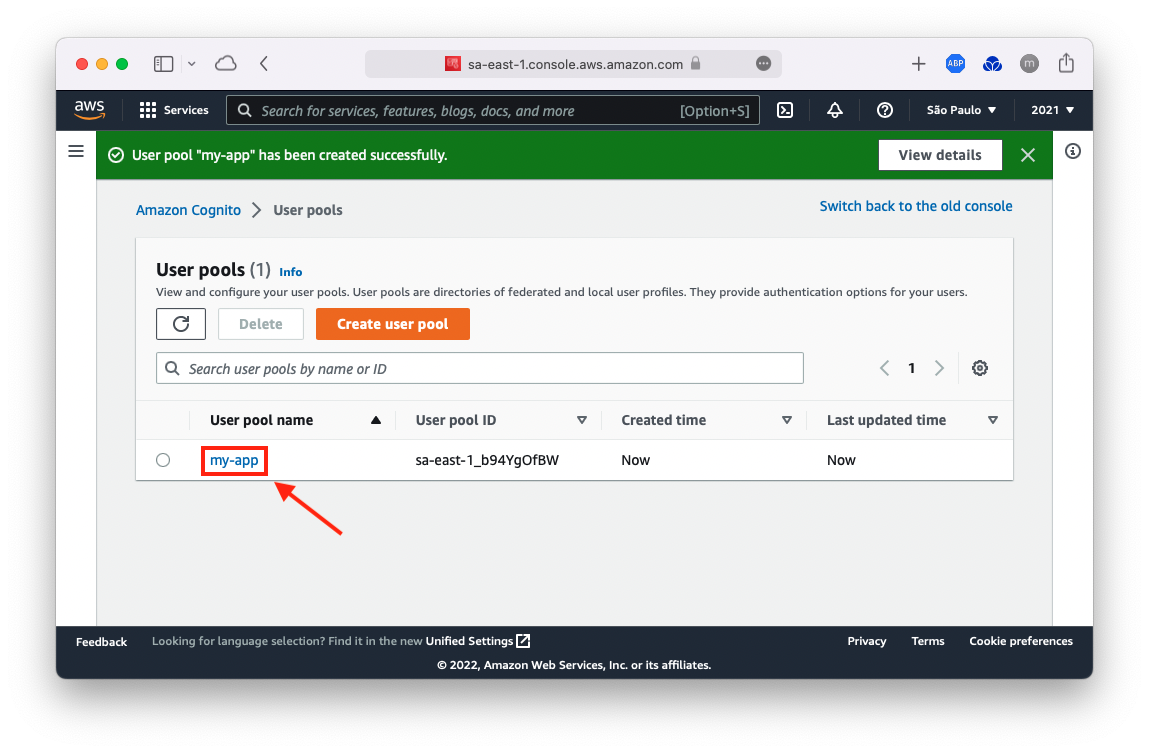
Task: Open the Safari share icon
Action: pyautogui.click(x=1066, y=63)
